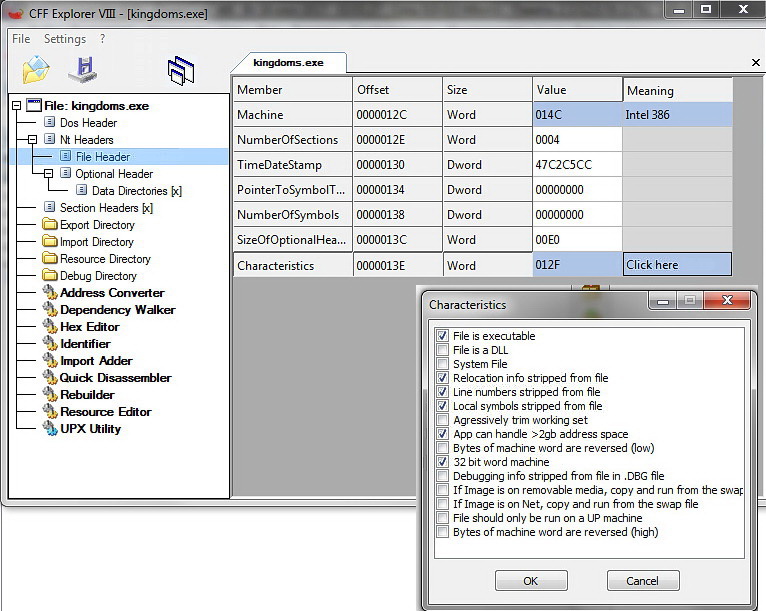Select the kingdoms.exe tab
This screenshot has height=611, width=766.
(x=288, y=63)
